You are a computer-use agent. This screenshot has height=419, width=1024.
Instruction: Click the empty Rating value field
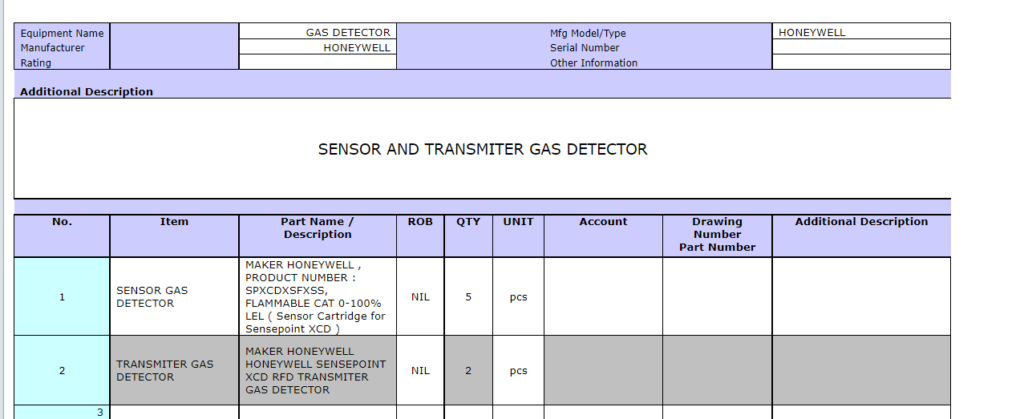point(318,62)
